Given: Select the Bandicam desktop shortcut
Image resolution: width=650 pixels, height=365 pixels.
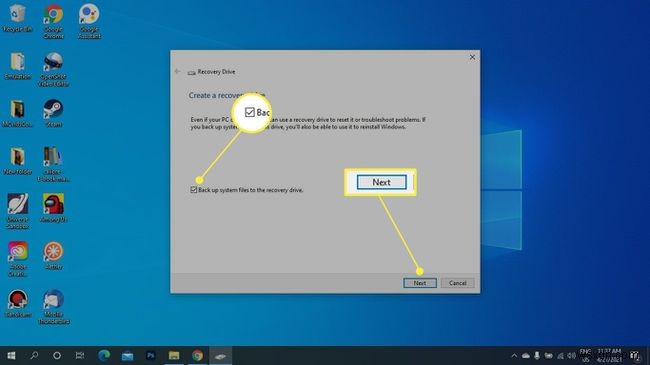Looking at the screenshot, I should click(x=17, y=303).
